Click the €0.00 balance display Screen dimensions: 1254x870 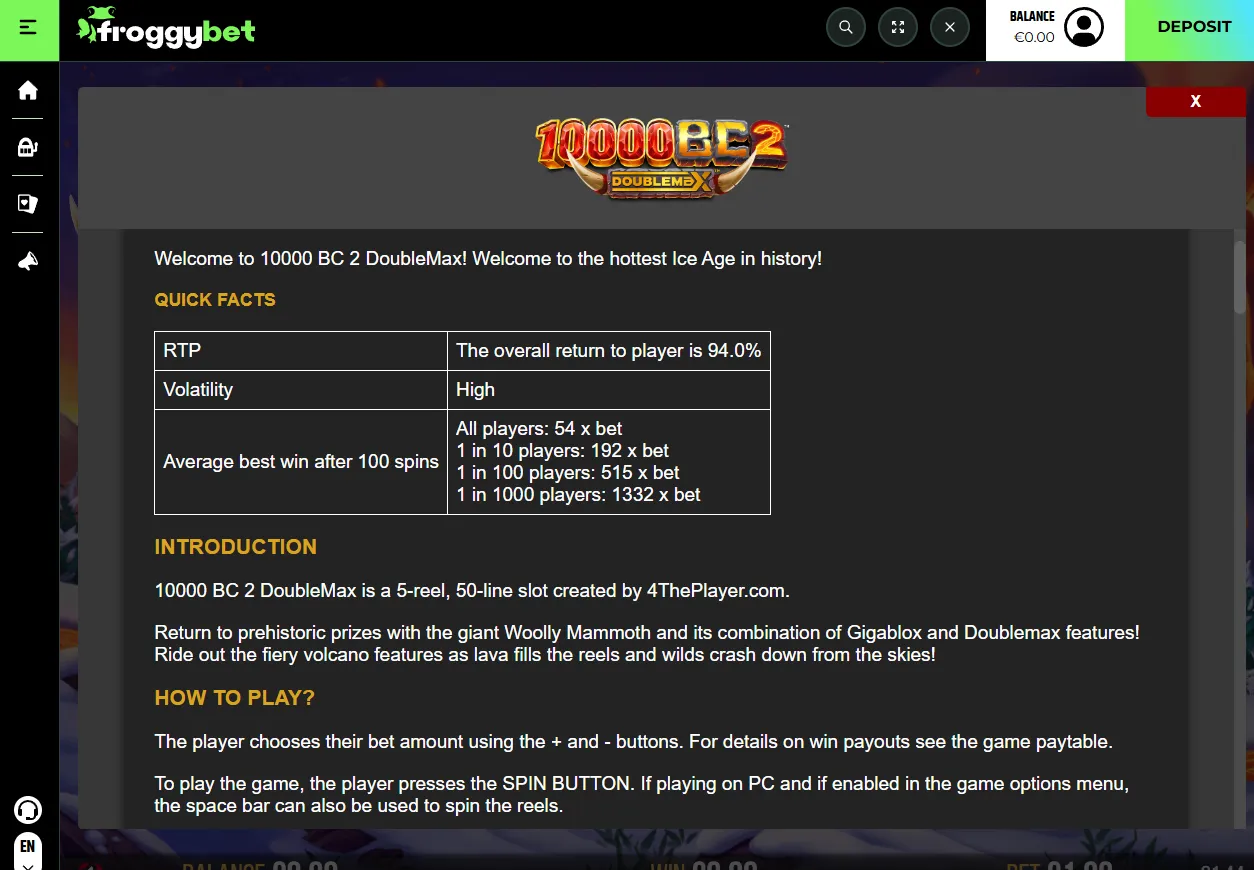(x=1034, y=38)
